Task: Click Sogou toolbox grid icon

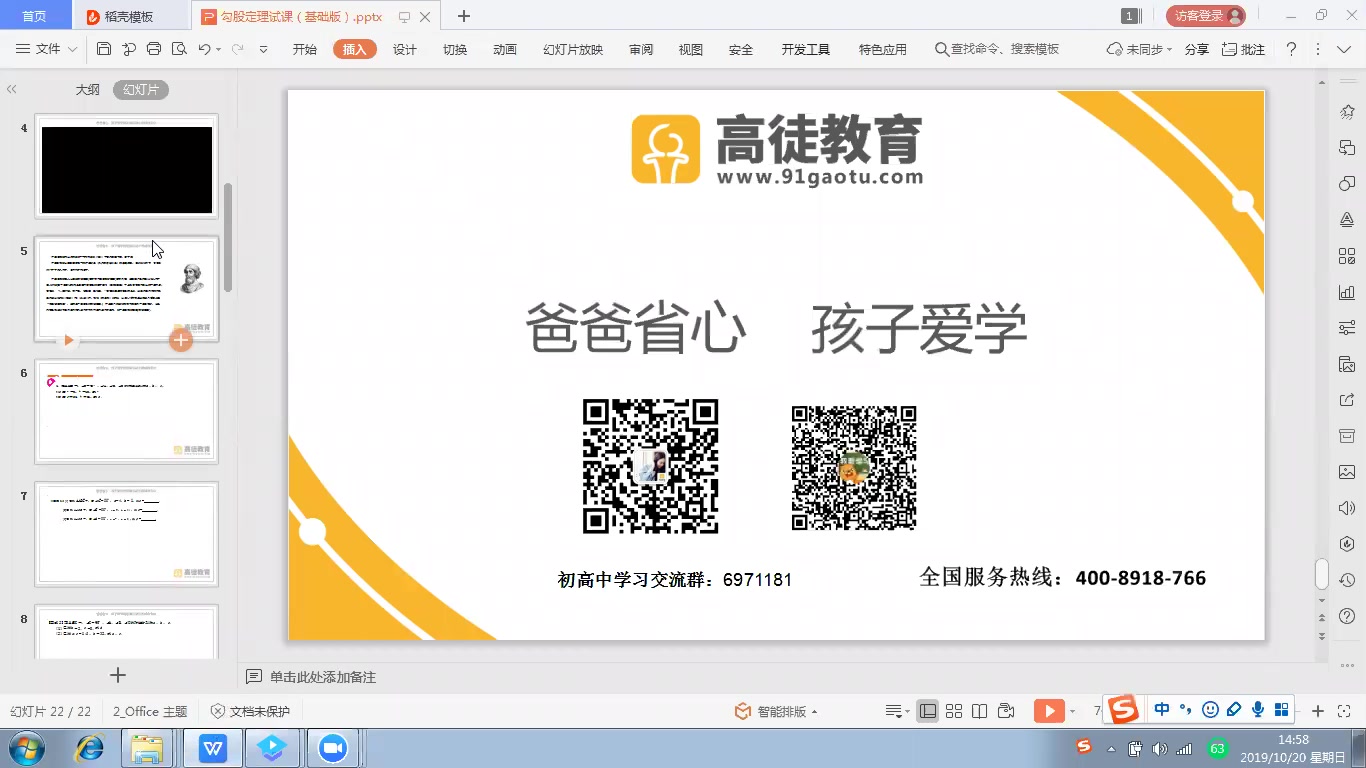Action: (1282, 709)
